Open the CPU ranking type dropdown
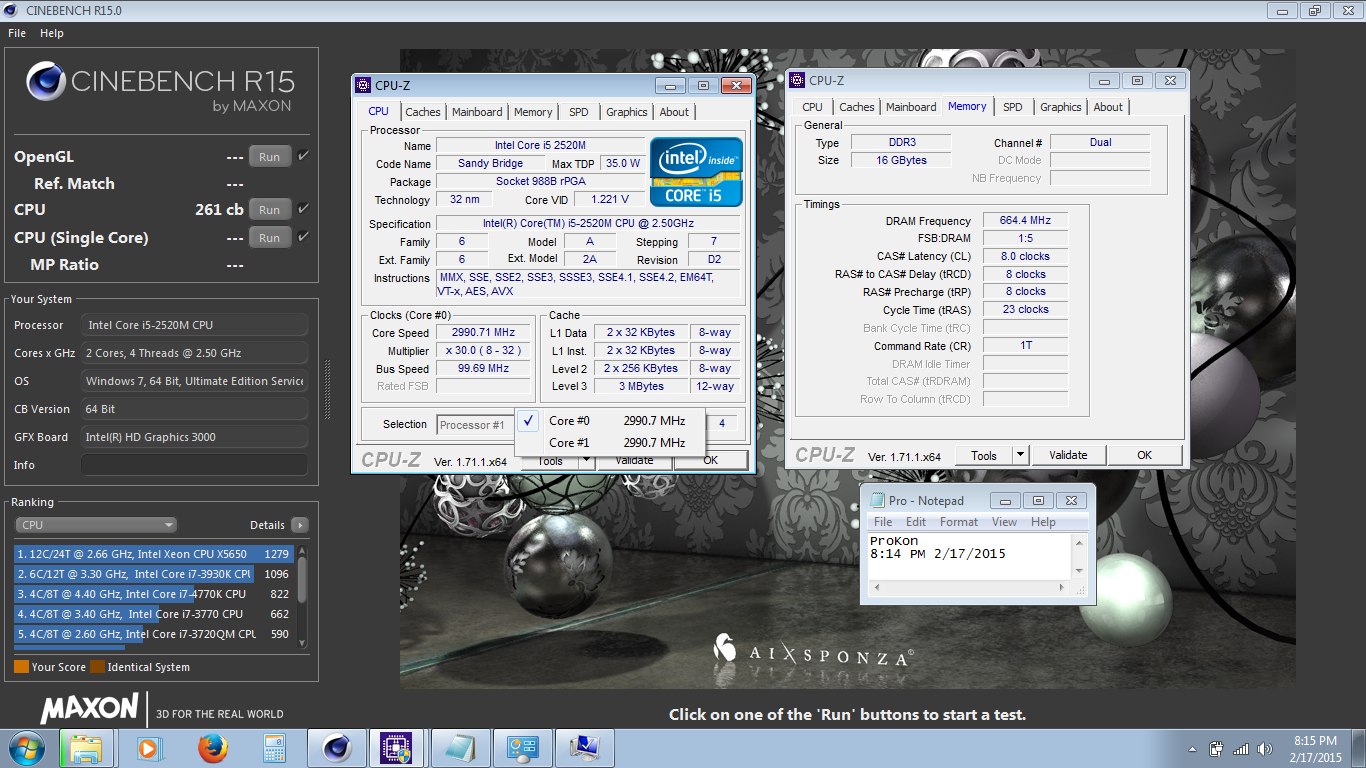 [x=96, y=525]
